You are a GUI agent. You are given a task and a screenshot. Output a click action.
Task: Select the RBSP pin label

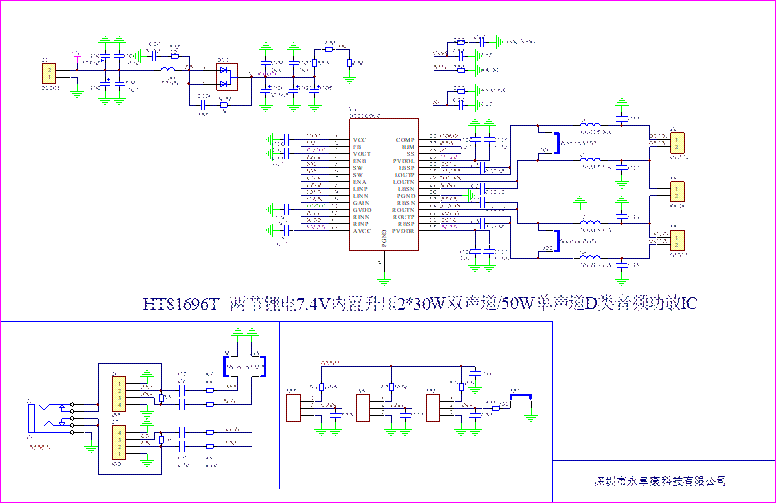[x=406, y=224]
